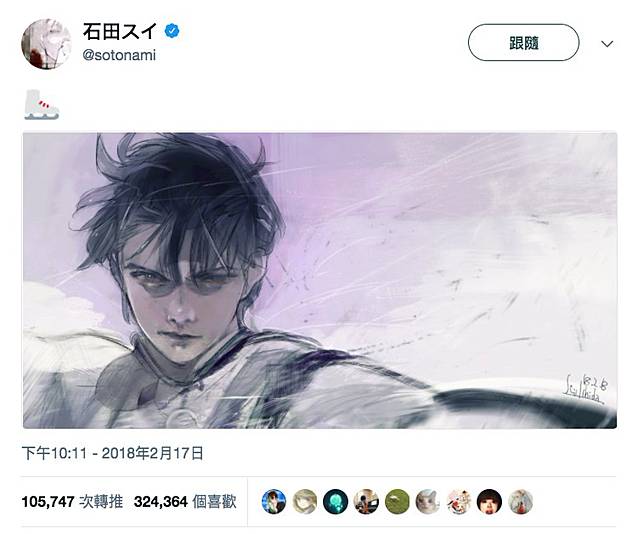Click the 石田スイ display name
The image size is (644, 534).
pyautogui.click(x=120, y=31)
